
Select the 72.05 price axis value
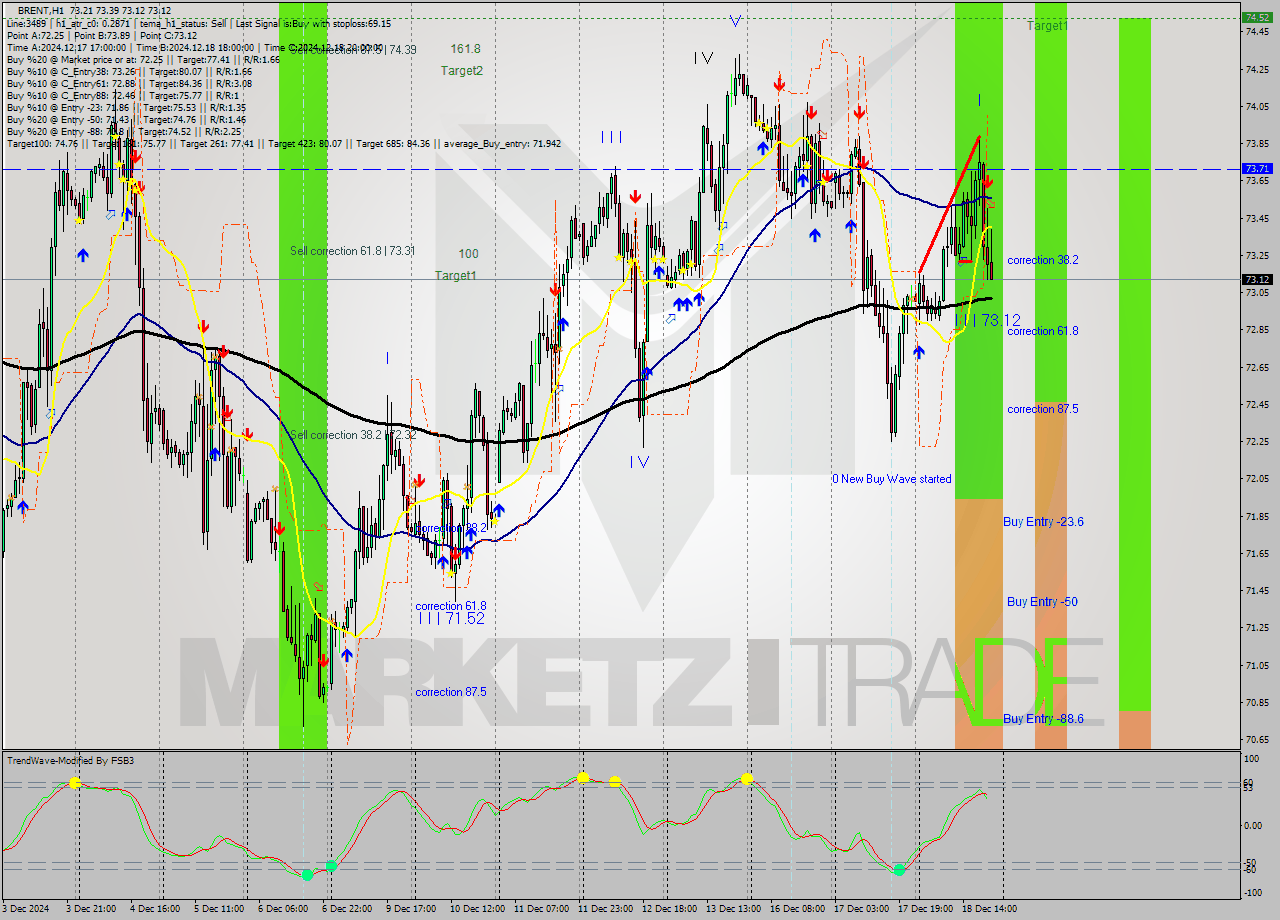(x=1257, y=479)
